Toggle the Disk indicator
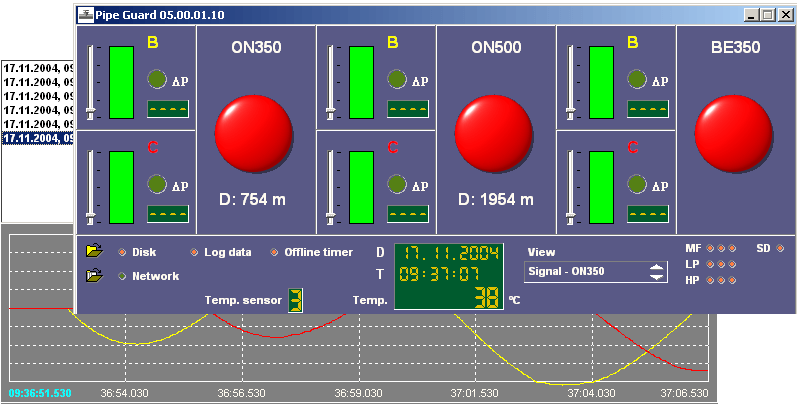This screenshot has width=800, height=406. point(122,252)
